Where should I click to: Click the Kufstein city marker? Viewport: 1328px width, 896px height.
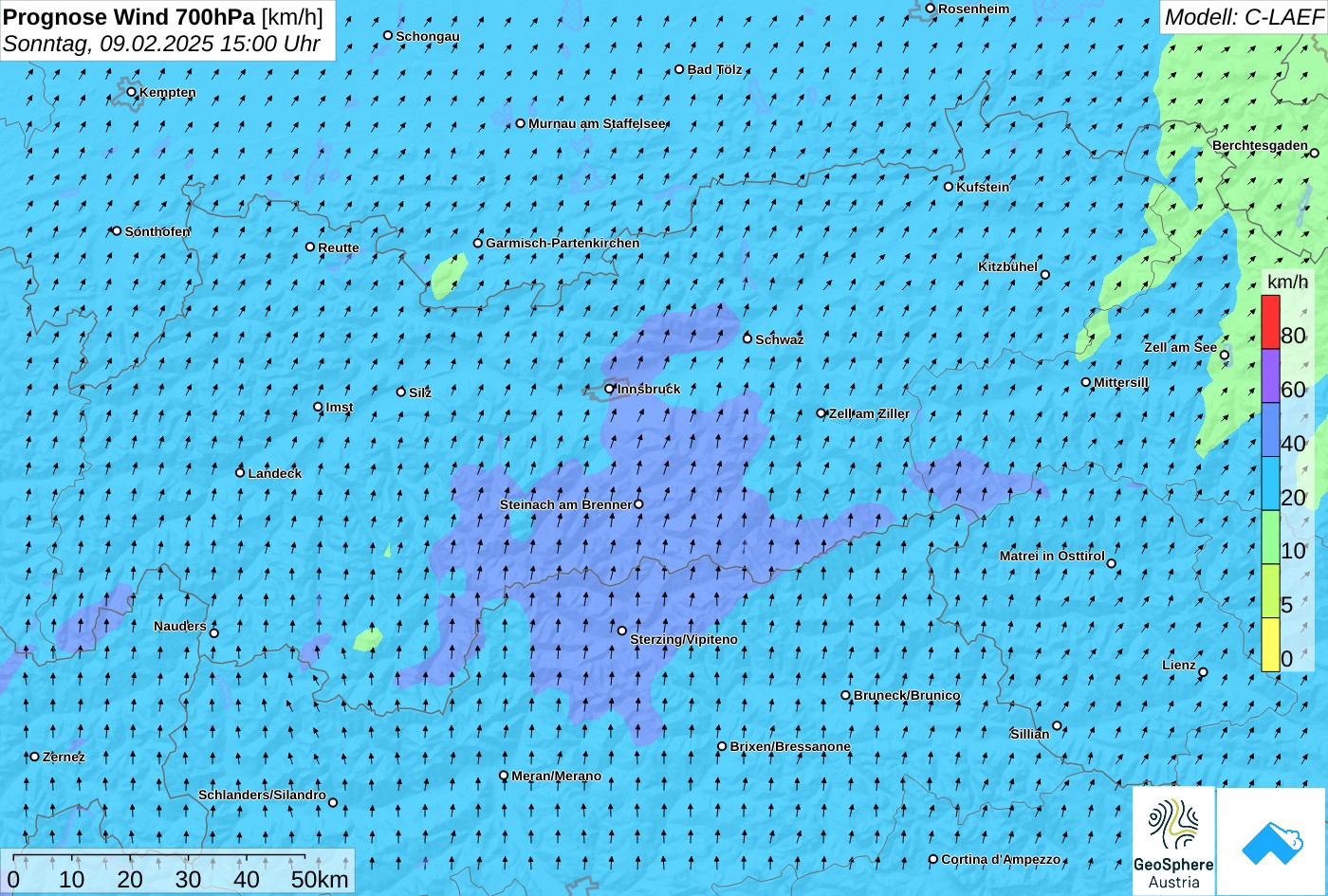949,187
